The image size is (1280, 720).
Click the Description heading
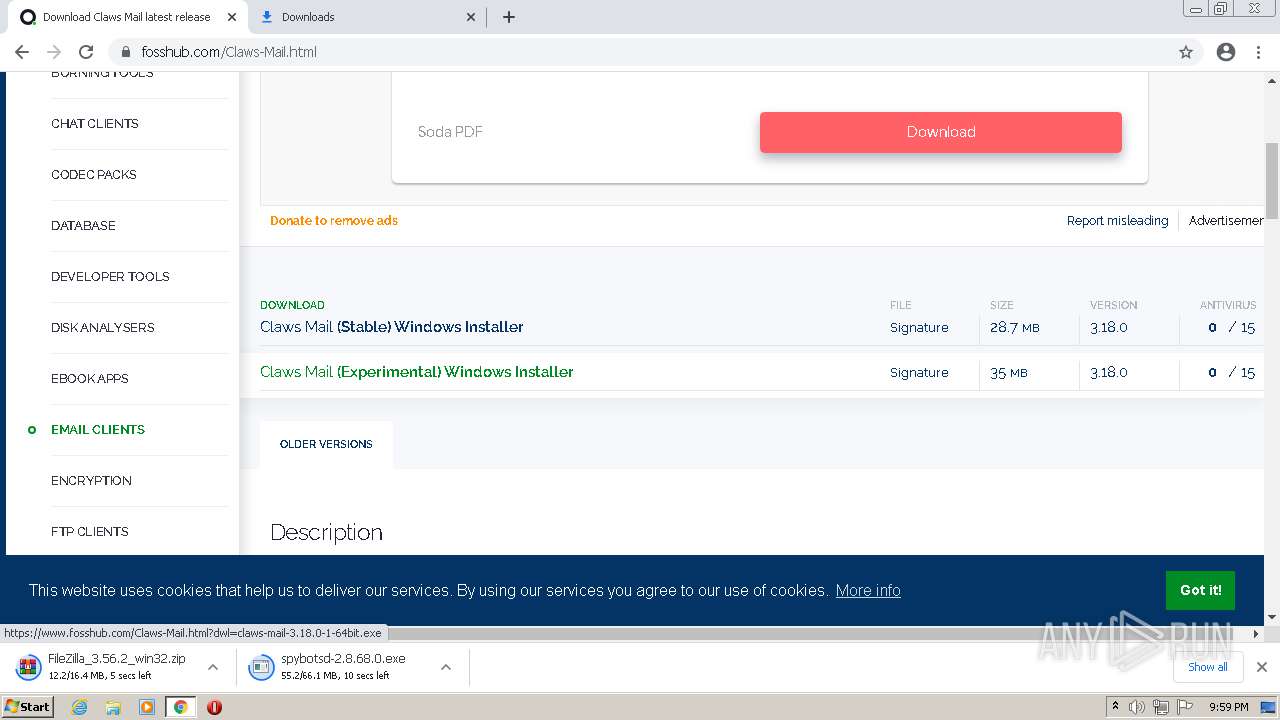point(326,532)
